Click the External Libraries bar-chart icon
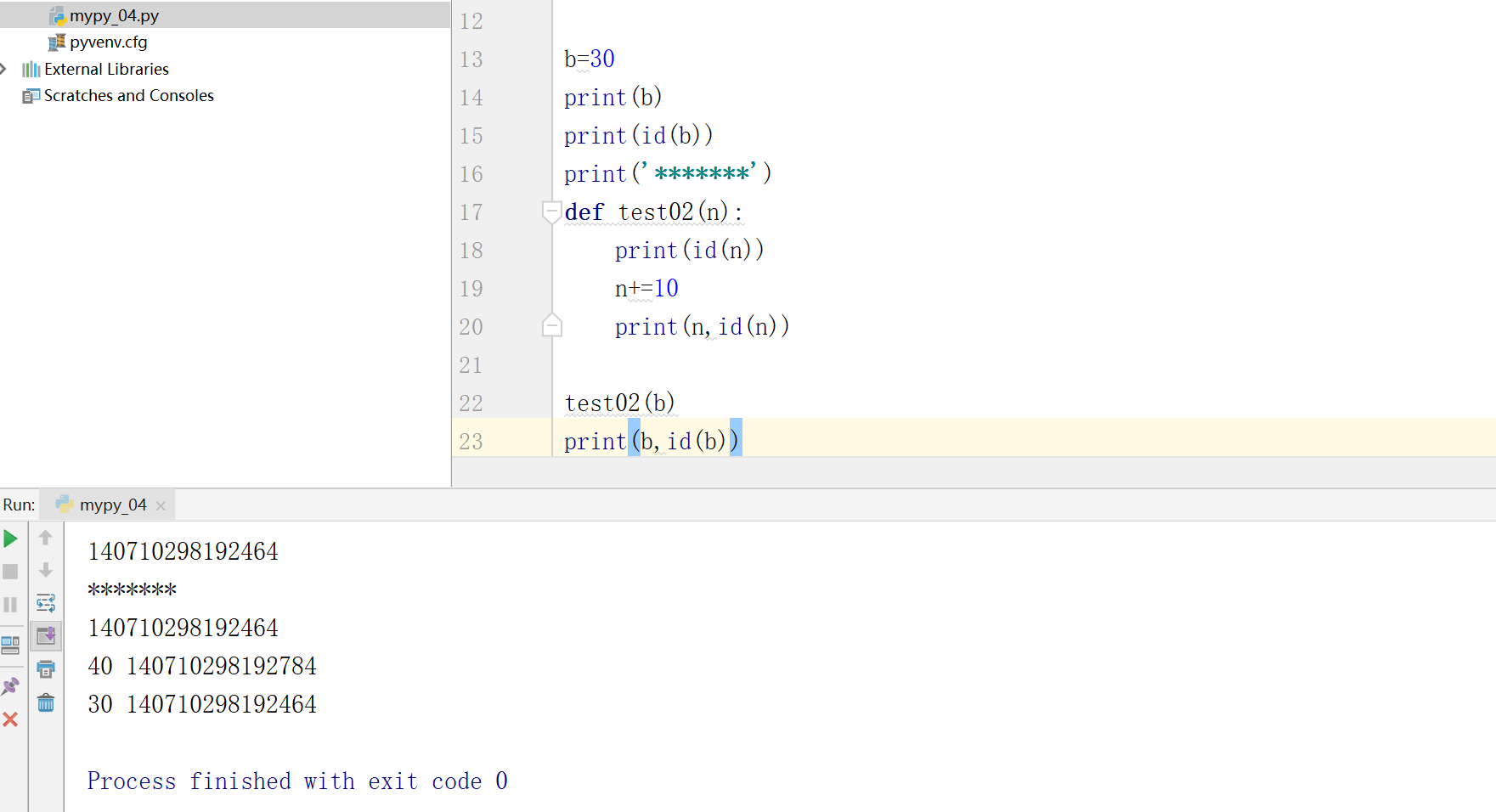 pos(31,69)
